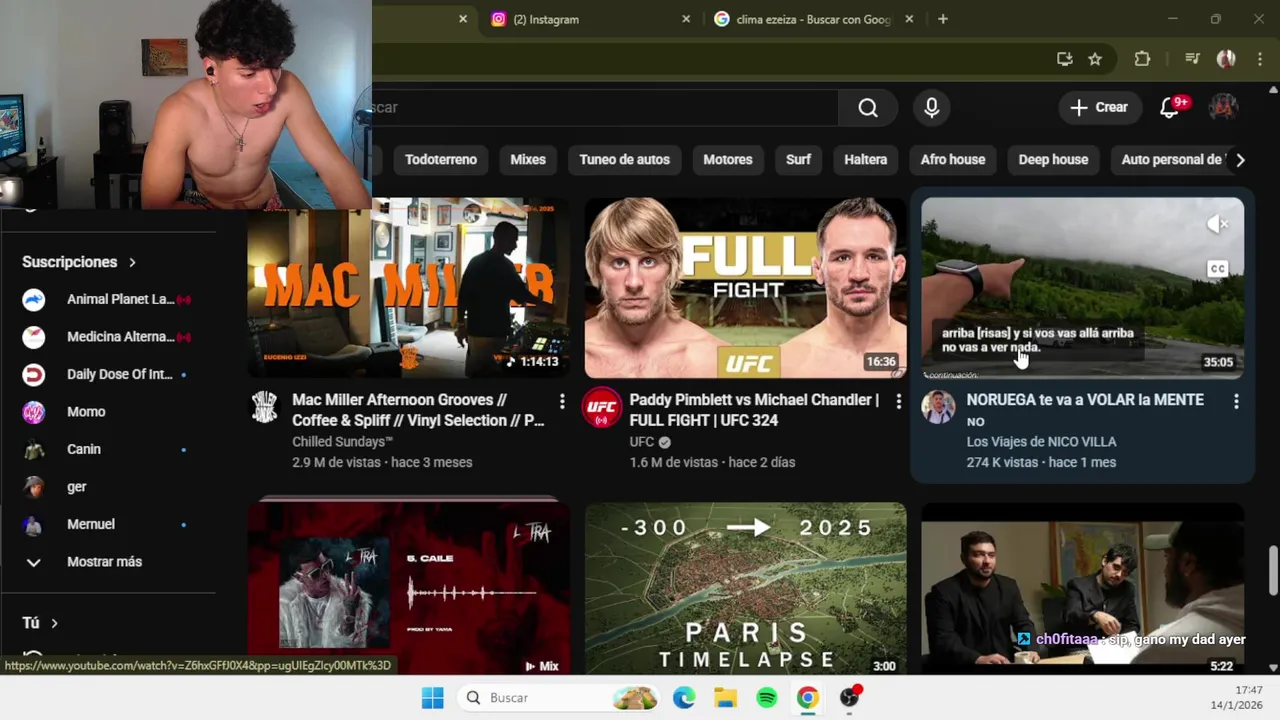Open Chrome profile avatar

(x=1226, y=59)
